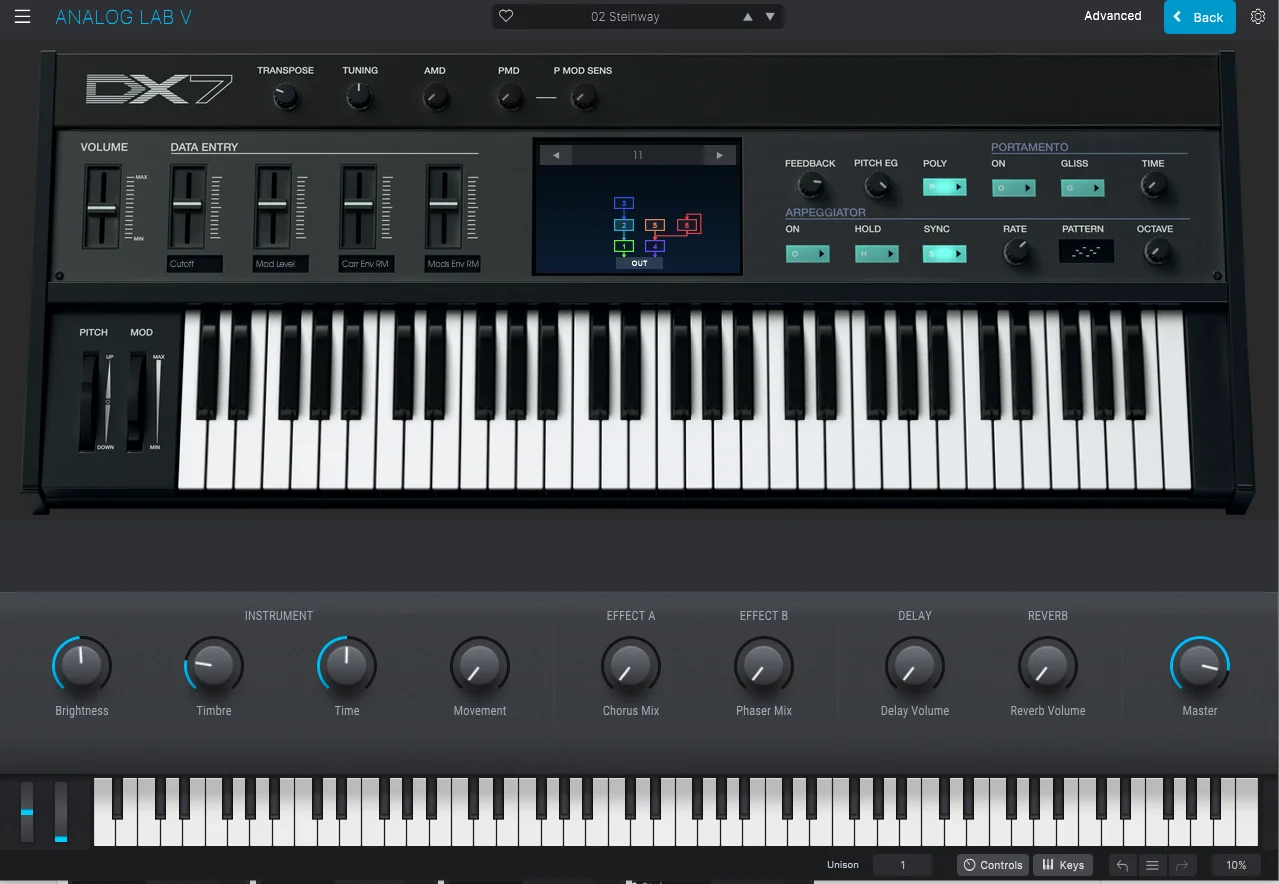The height and width of the screenshot is (884, 1279).
Task: Click the Advanced button
Action: pos(1113,16)
